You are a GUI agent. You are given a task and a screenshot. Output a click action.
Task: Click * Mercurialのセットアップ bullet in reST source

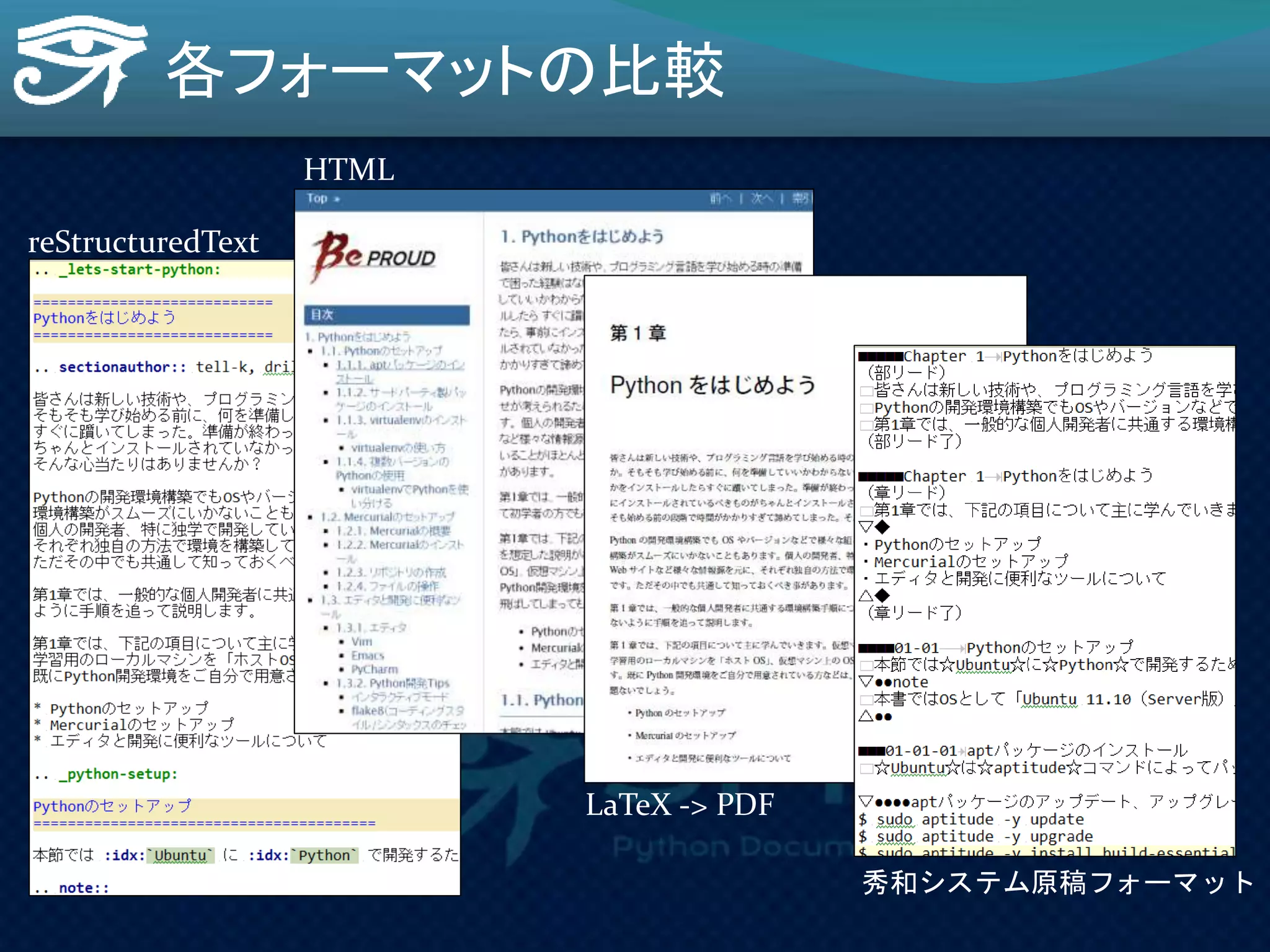135,724
